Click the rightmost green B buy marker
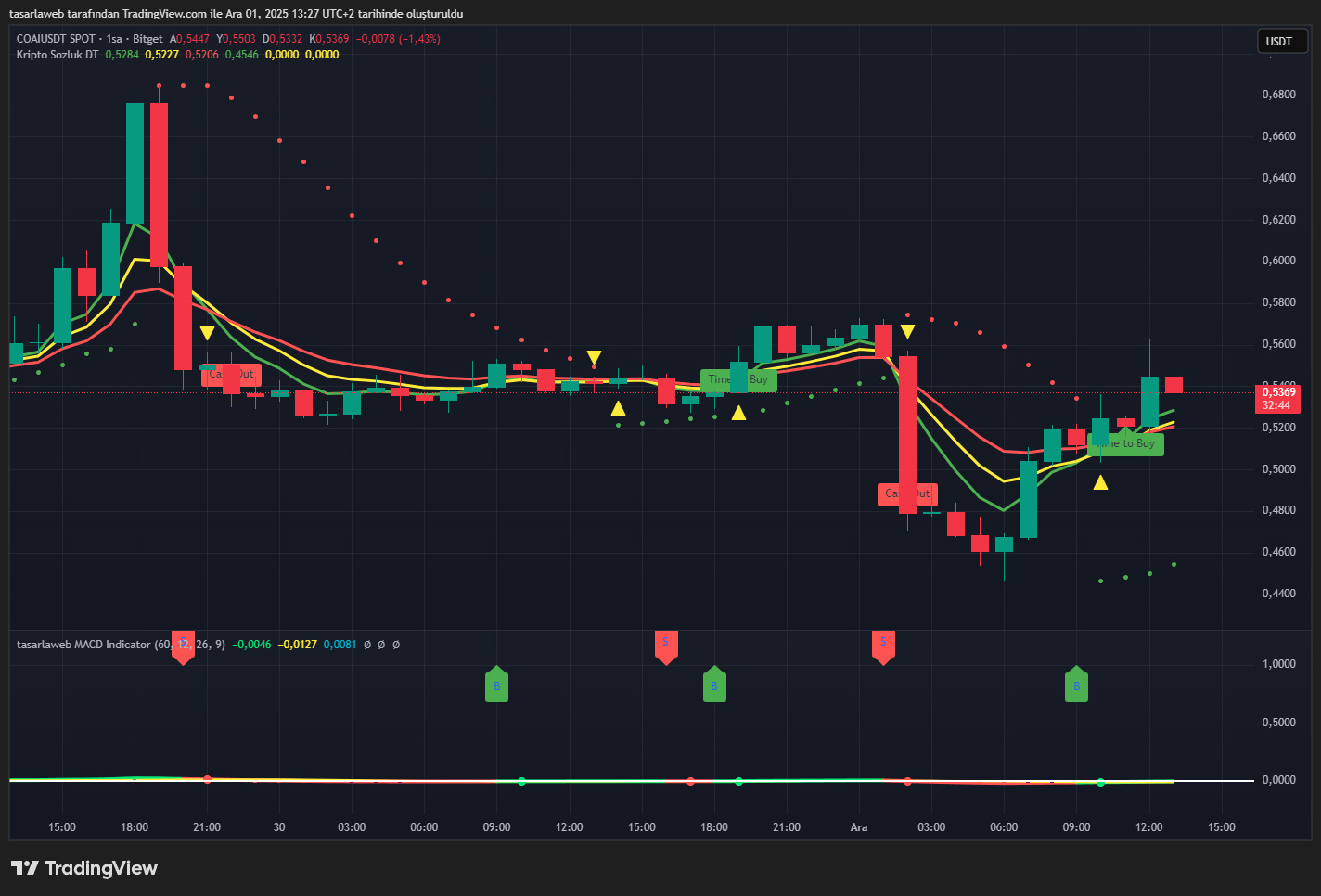The height and width of the screenshot is (896, 1321). (x=1076, y=685)
